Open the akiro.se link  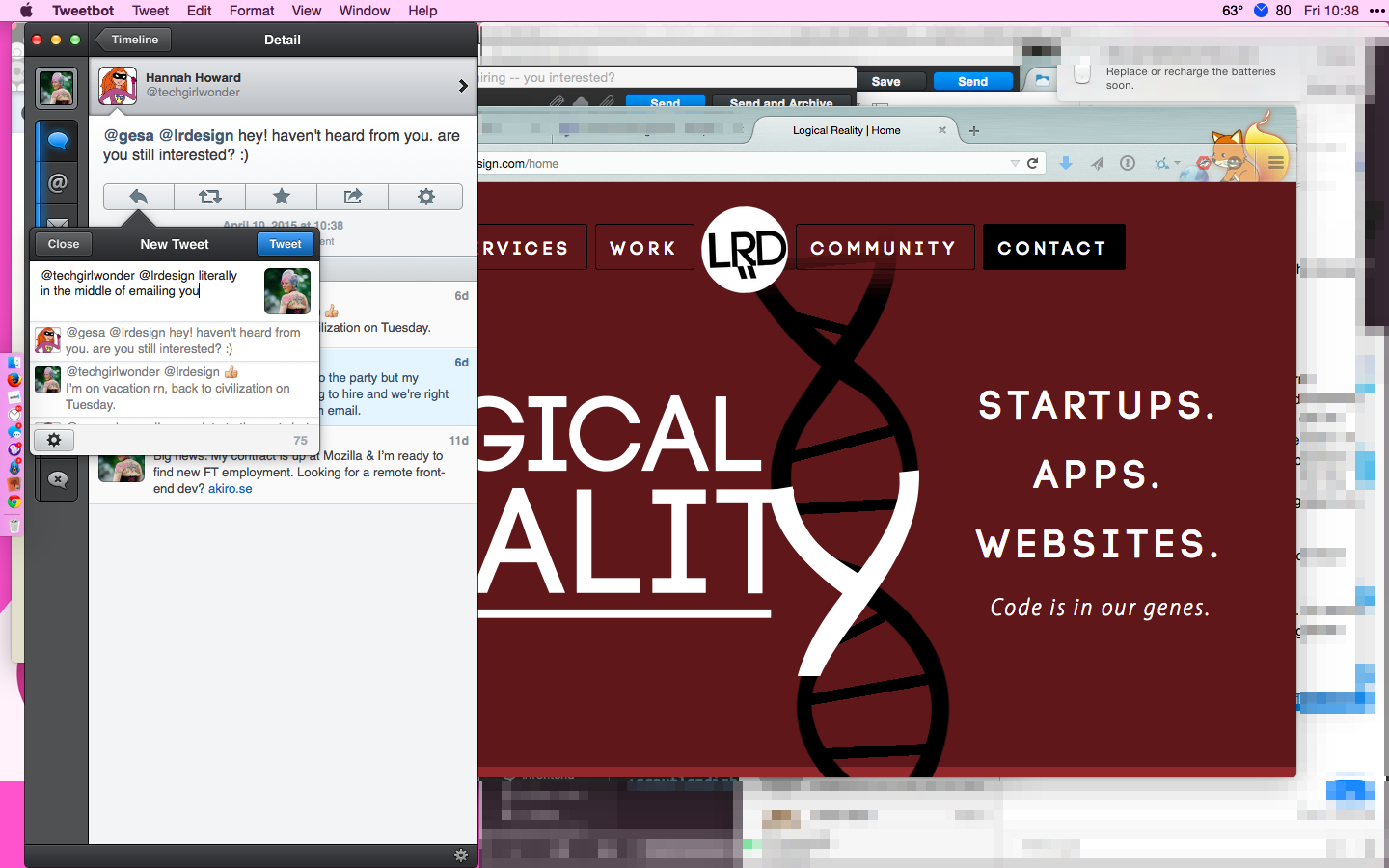231,489
